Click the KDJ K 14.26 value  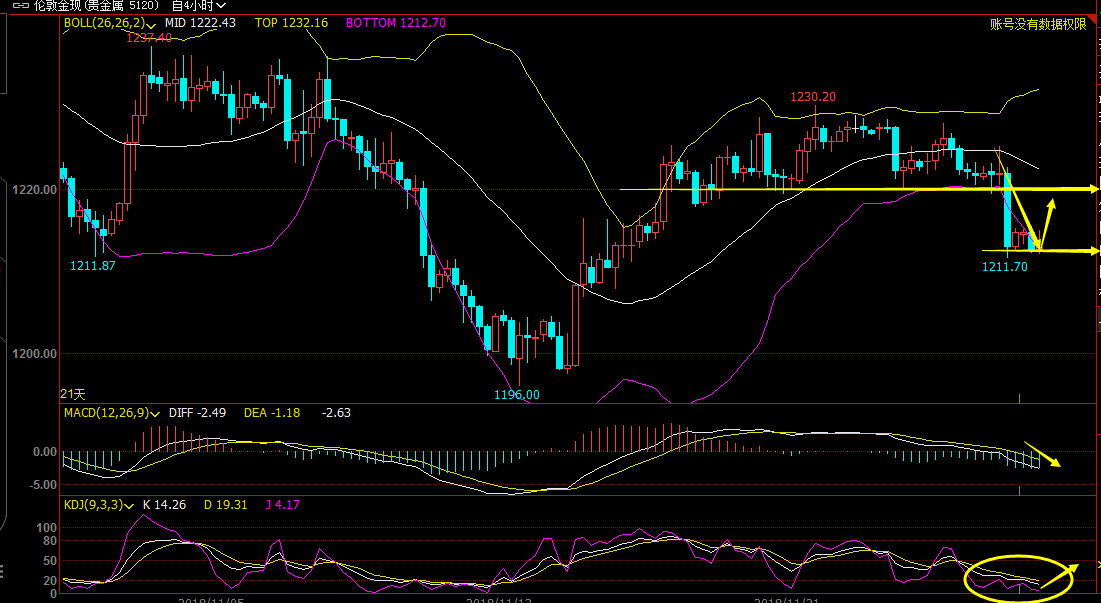click(164, 505)
